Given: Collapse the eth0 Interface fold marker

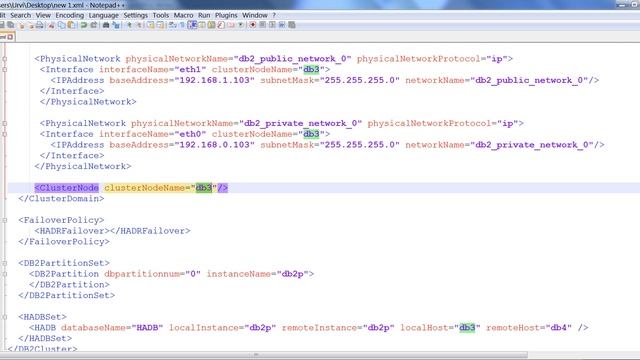Looking at the screenshot, I should point(4,134).
